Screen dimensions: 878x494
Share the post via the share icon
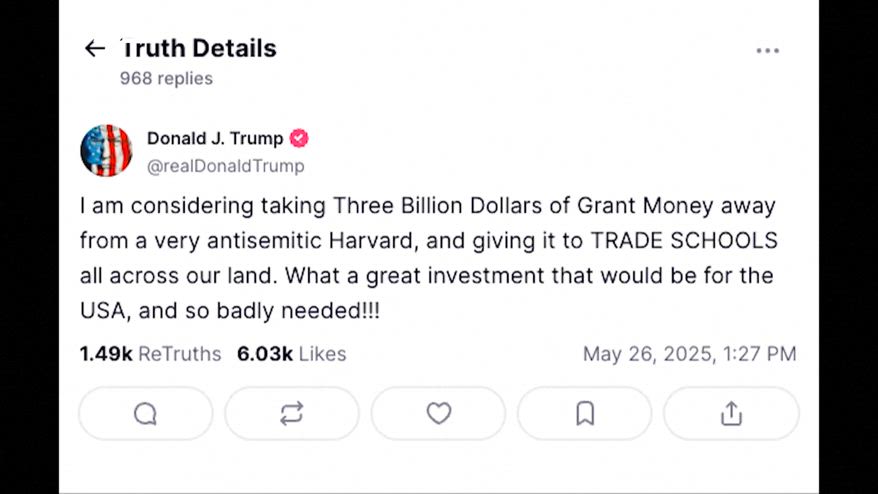pyautogui.click(x=731, y=413)
